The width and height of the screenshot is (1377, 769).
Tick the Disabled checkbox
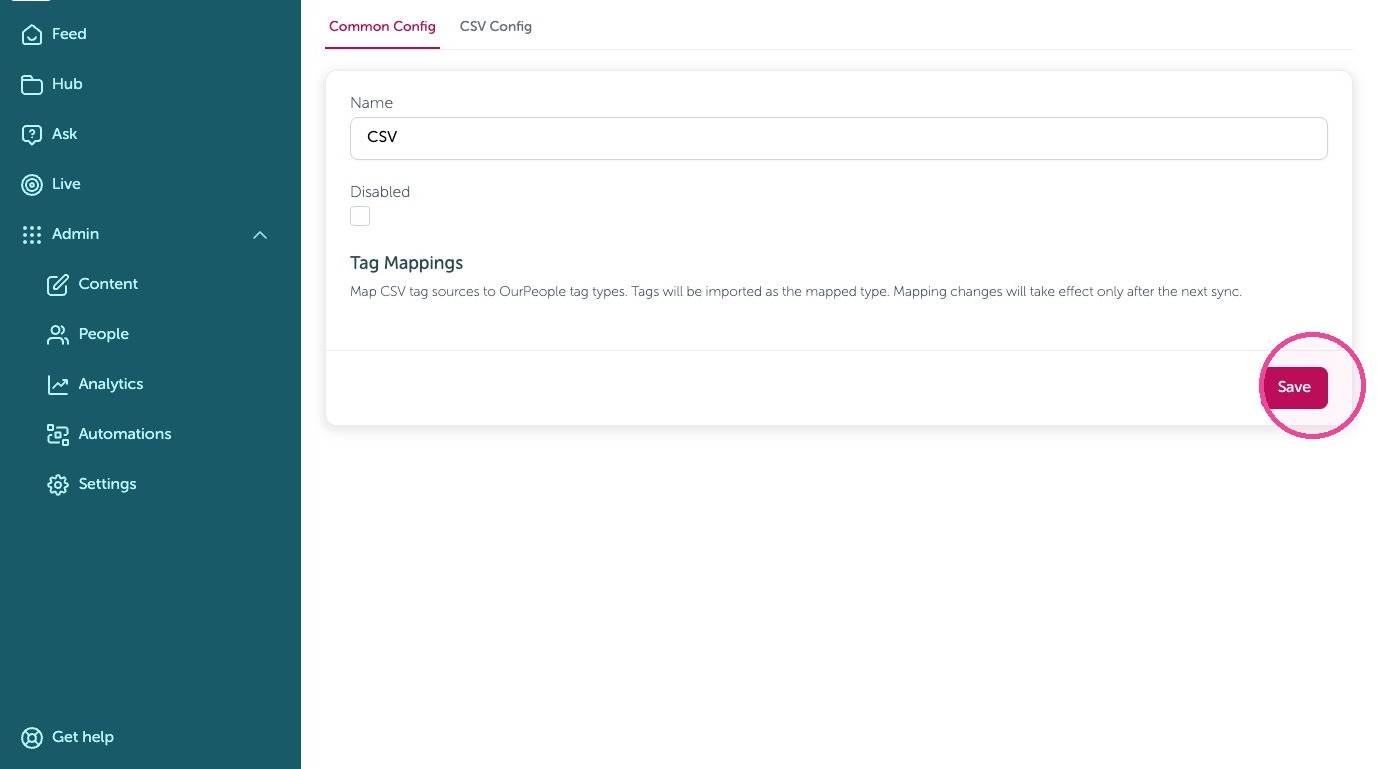tap(360, 216)
